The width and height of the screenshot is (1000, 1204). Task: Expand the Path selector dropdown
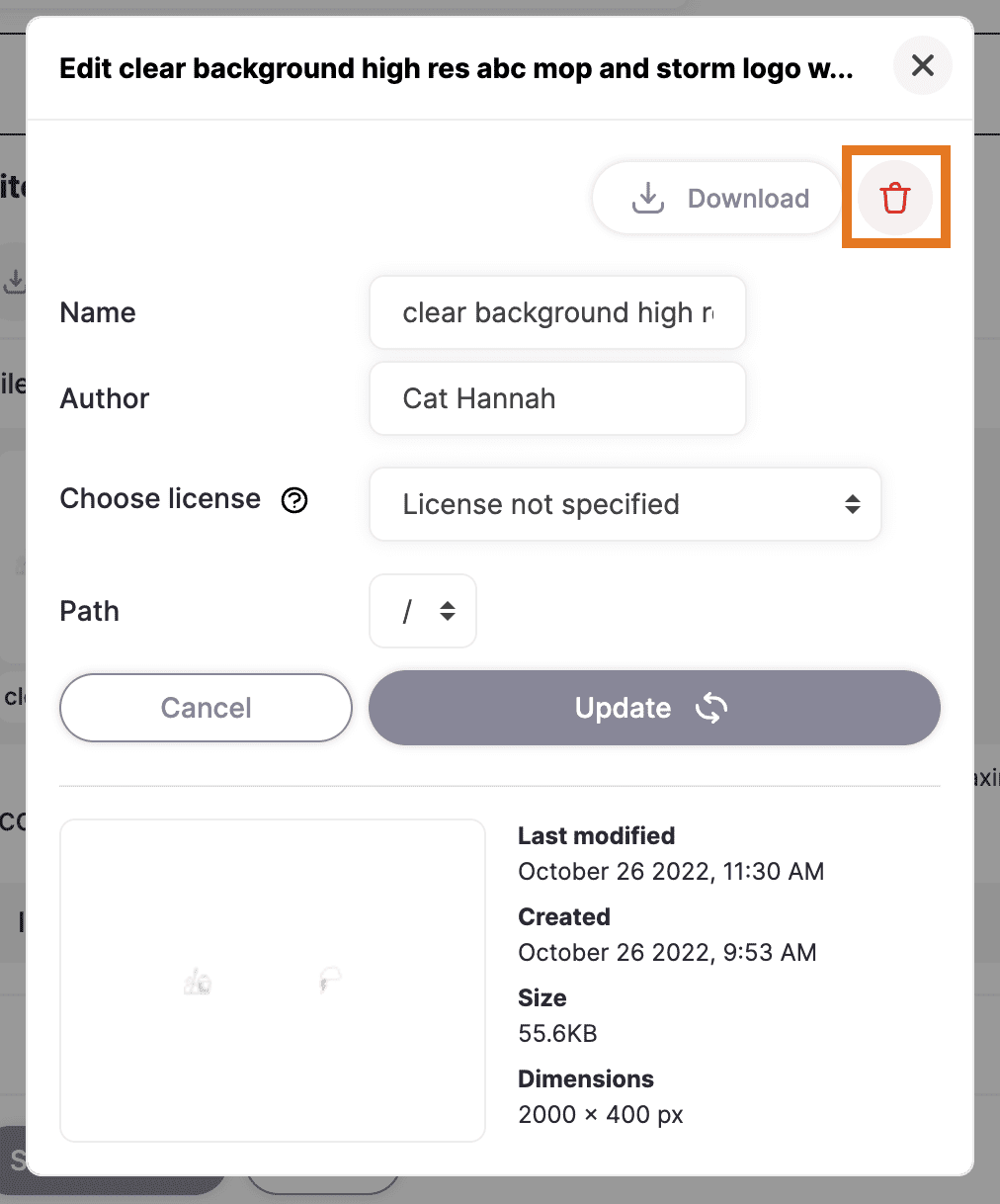423,611
